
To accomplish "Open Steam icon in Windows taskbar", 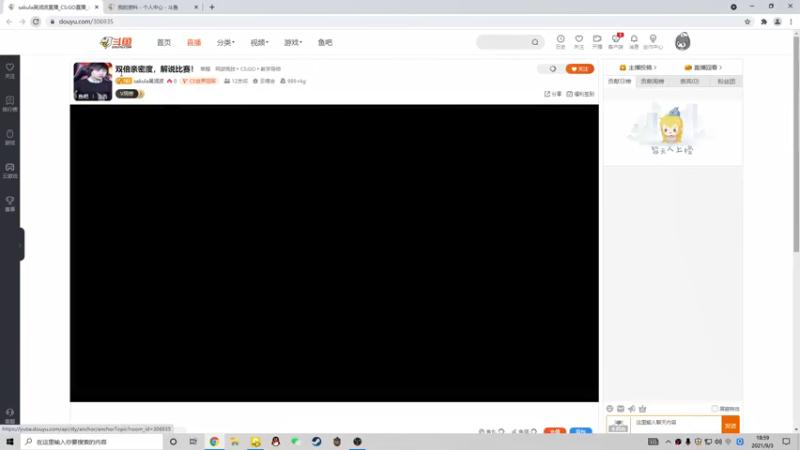I will pyautogui.click(x=316, y=441).
